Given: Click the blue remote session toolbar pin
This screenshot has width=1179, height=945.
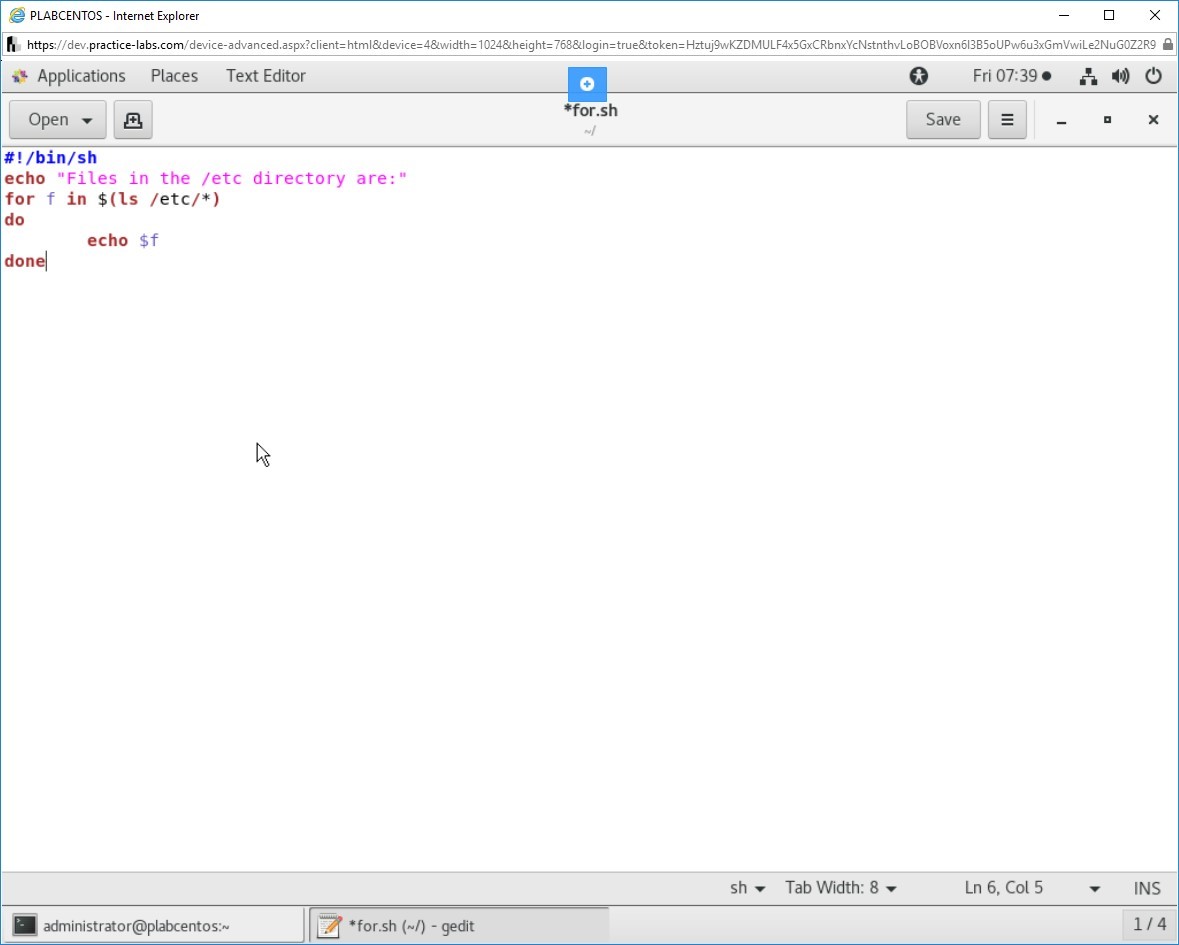Looking at the screenshot, I should click(x=587, y=84).
